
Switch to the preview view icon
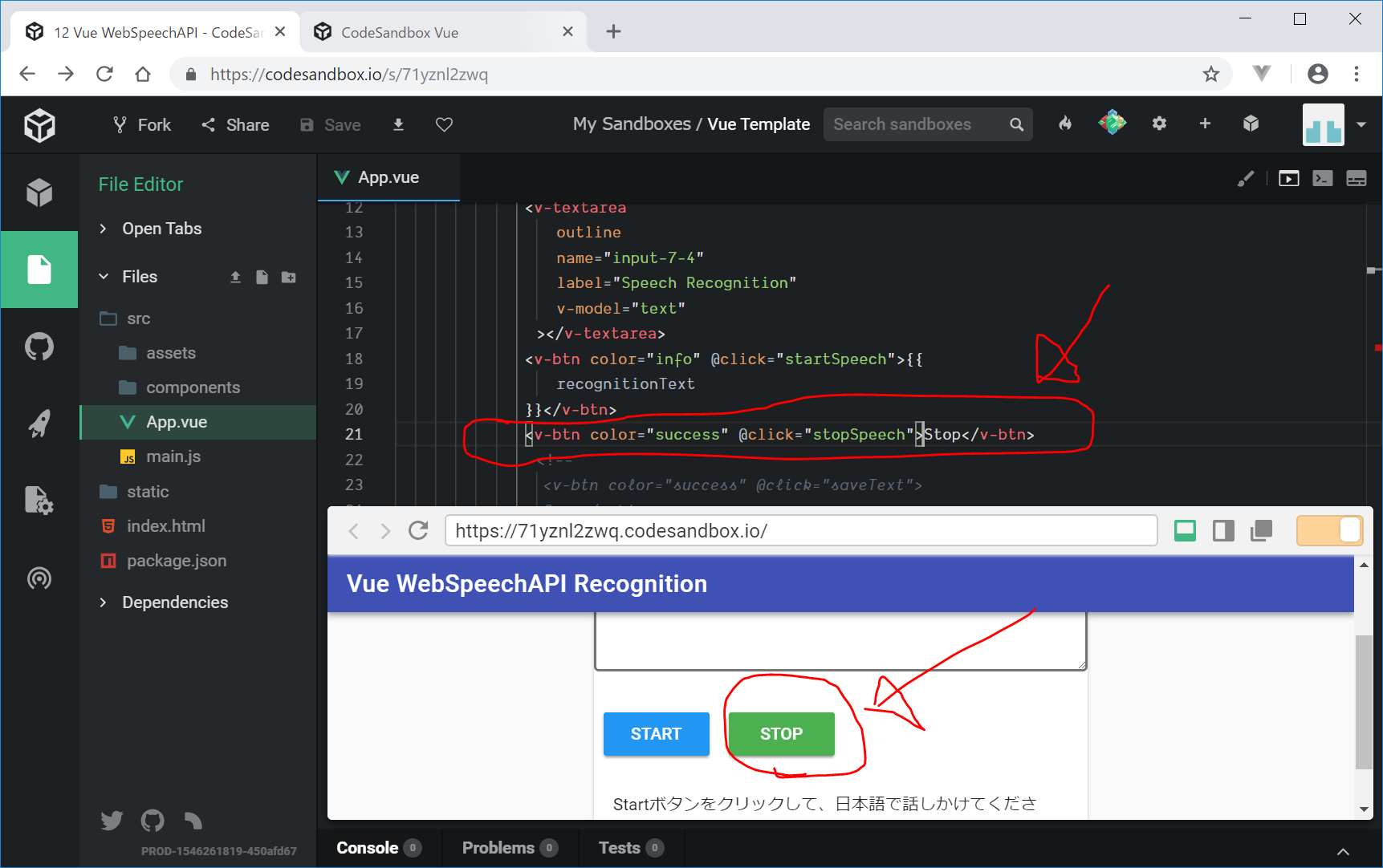pyautogui.click(x=1289, y=178)
